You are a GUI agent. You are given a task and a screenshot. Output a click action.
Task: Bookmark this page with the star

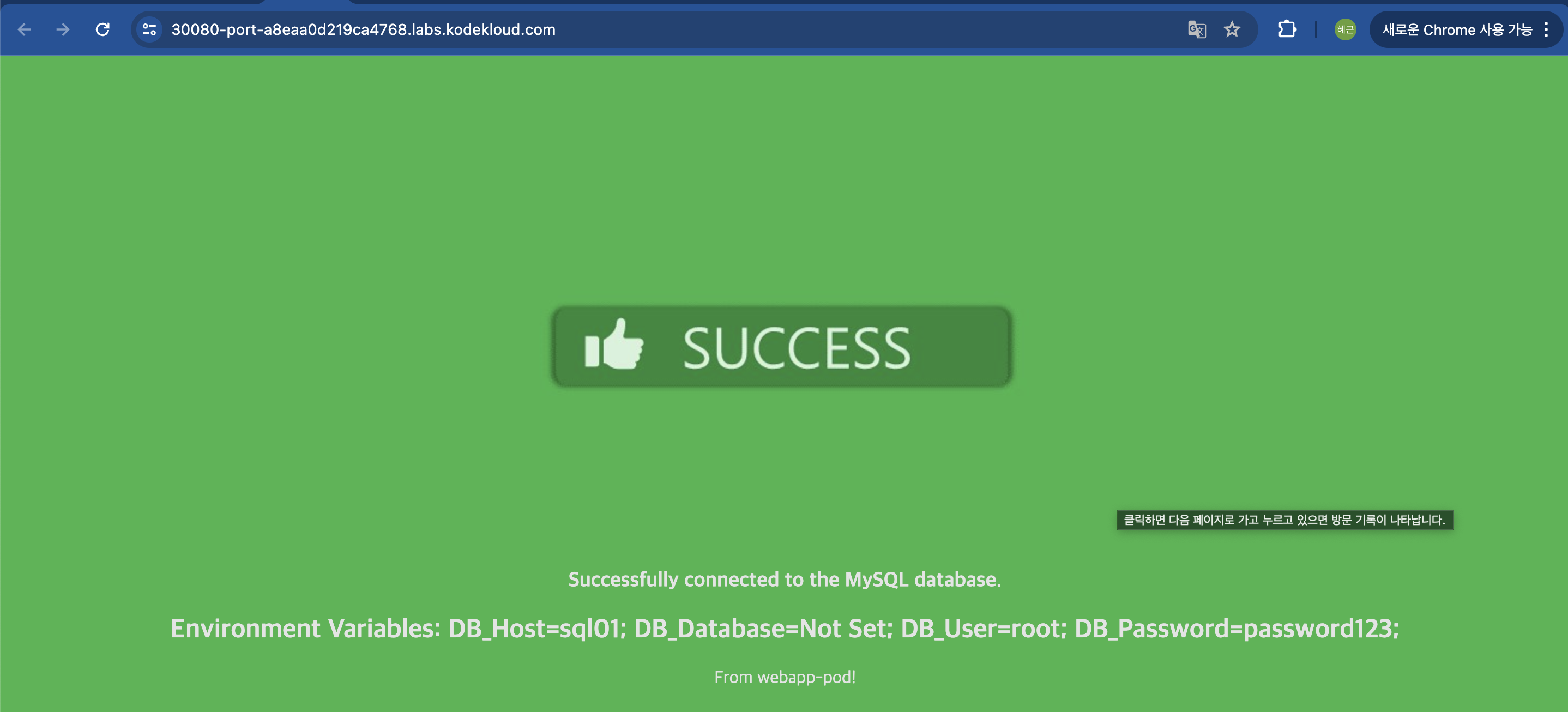coord(1232,29)
